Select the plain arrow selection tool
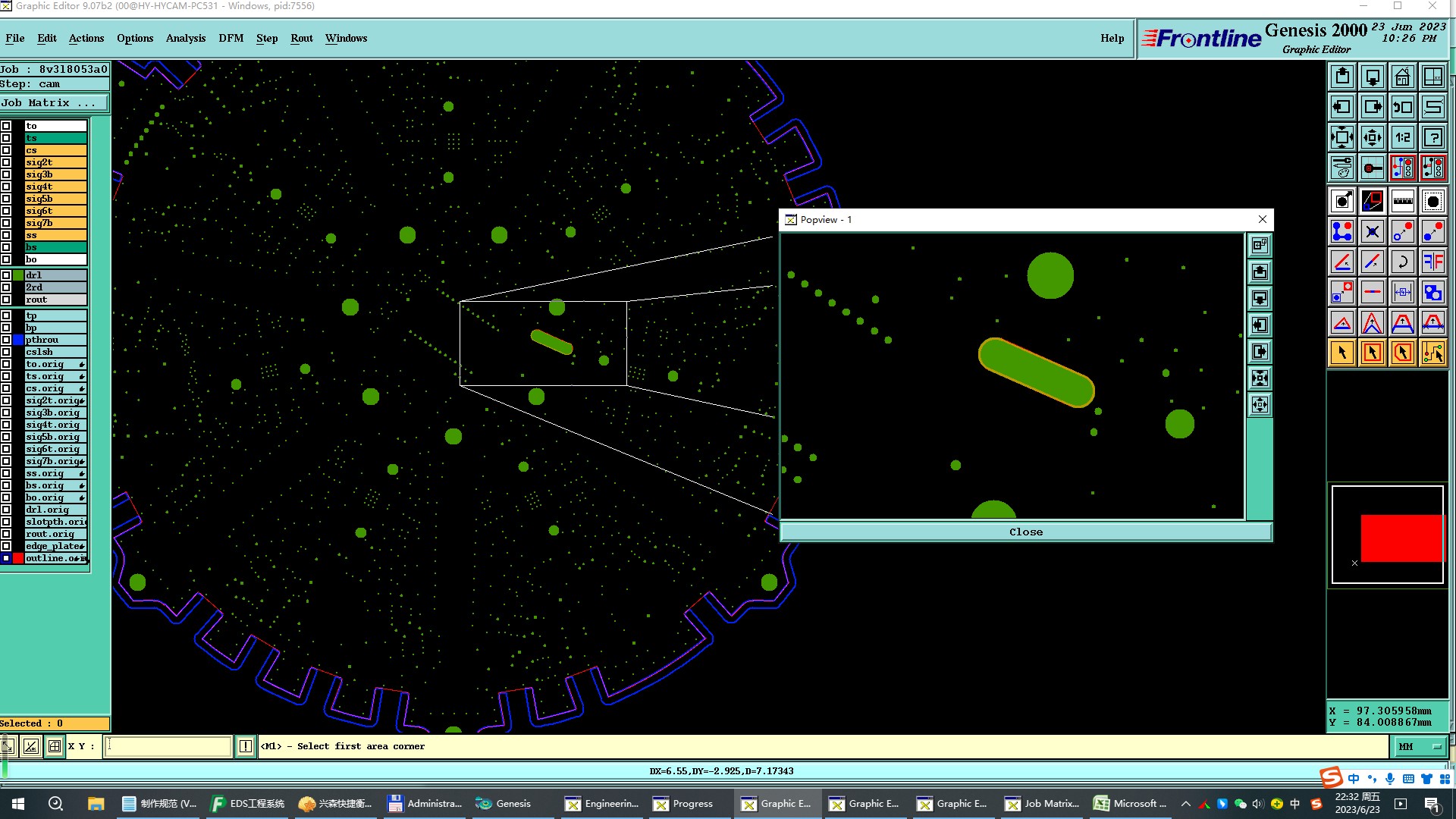This screenshot has width=1456, height=819. tap(1341, 353)
